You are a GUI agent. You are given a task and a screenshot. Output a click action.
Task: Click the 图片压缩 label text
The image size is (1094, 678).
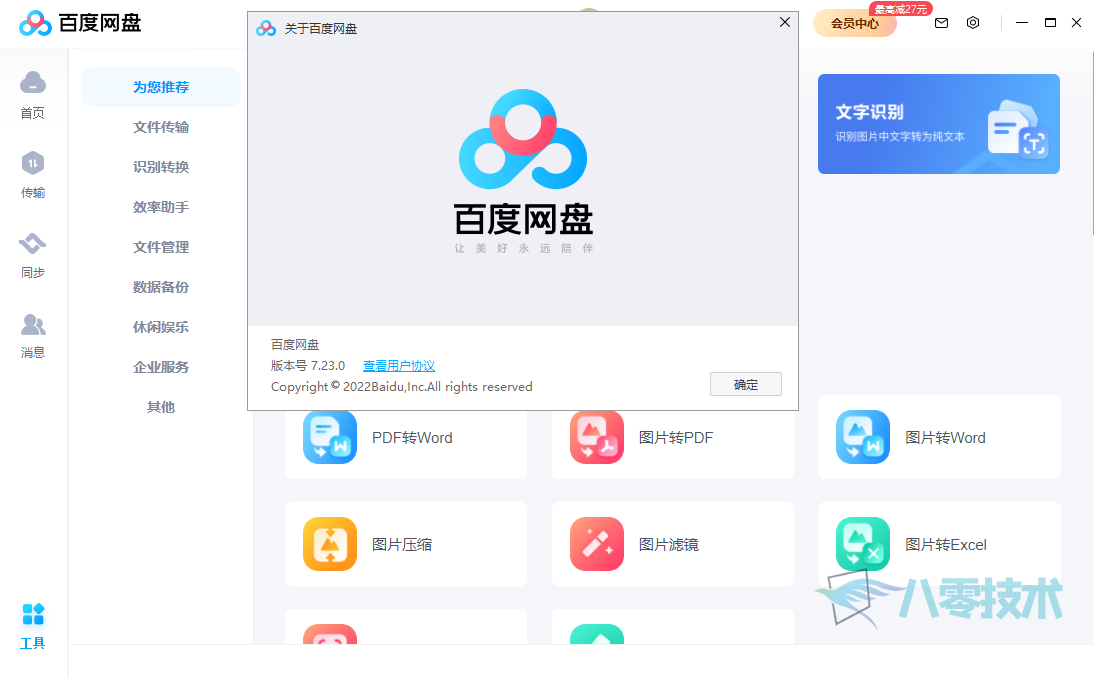click(402, 545)
